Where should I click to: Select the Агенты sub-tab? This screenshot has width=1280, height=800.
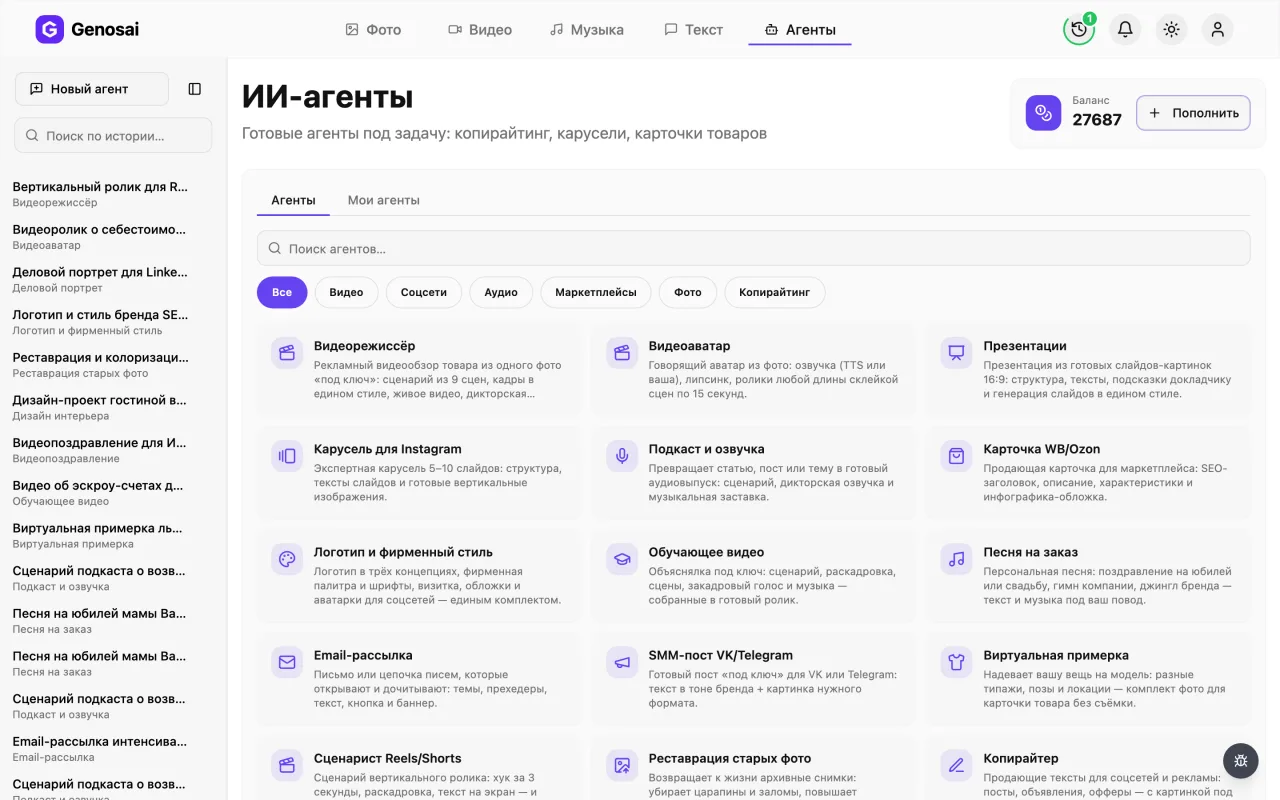(293, 200)
